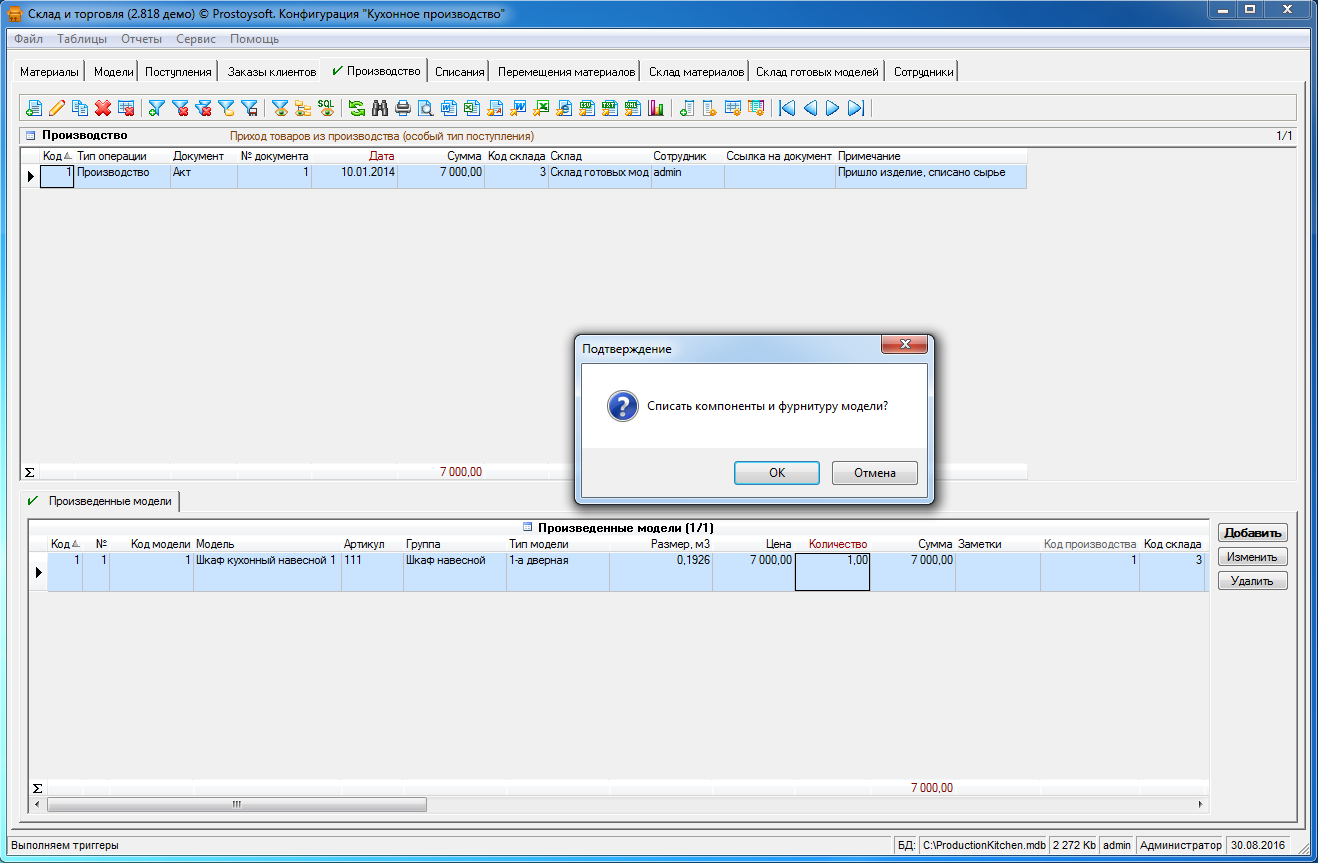1318x863 pixels.
Task: Open the bar chart diagram icon
Action: point(656,108)
